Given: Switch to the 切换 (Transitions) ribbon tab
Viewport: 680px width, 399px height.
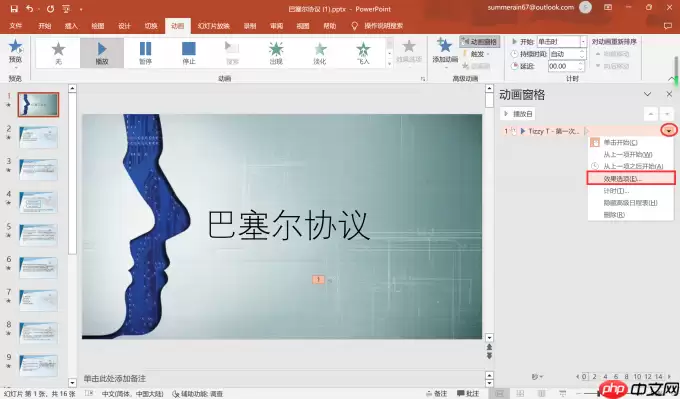Looking at the screenshot, I should pos(151,26).
